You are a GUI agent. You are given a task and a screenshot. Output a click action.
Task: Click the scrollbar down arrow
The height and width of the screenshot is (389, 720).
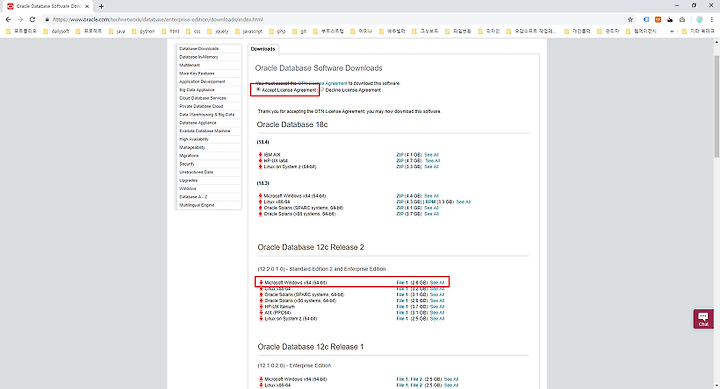pos(717,386)
